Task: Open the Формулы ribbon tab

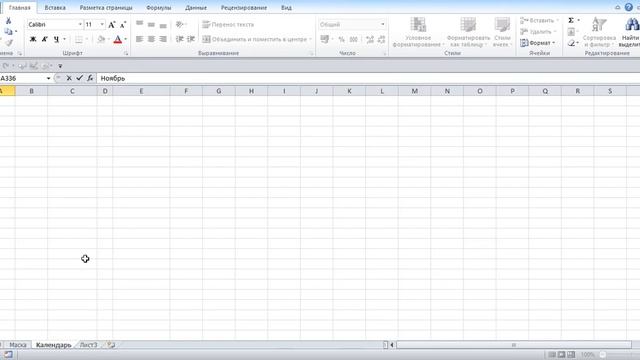Action: 159,8
